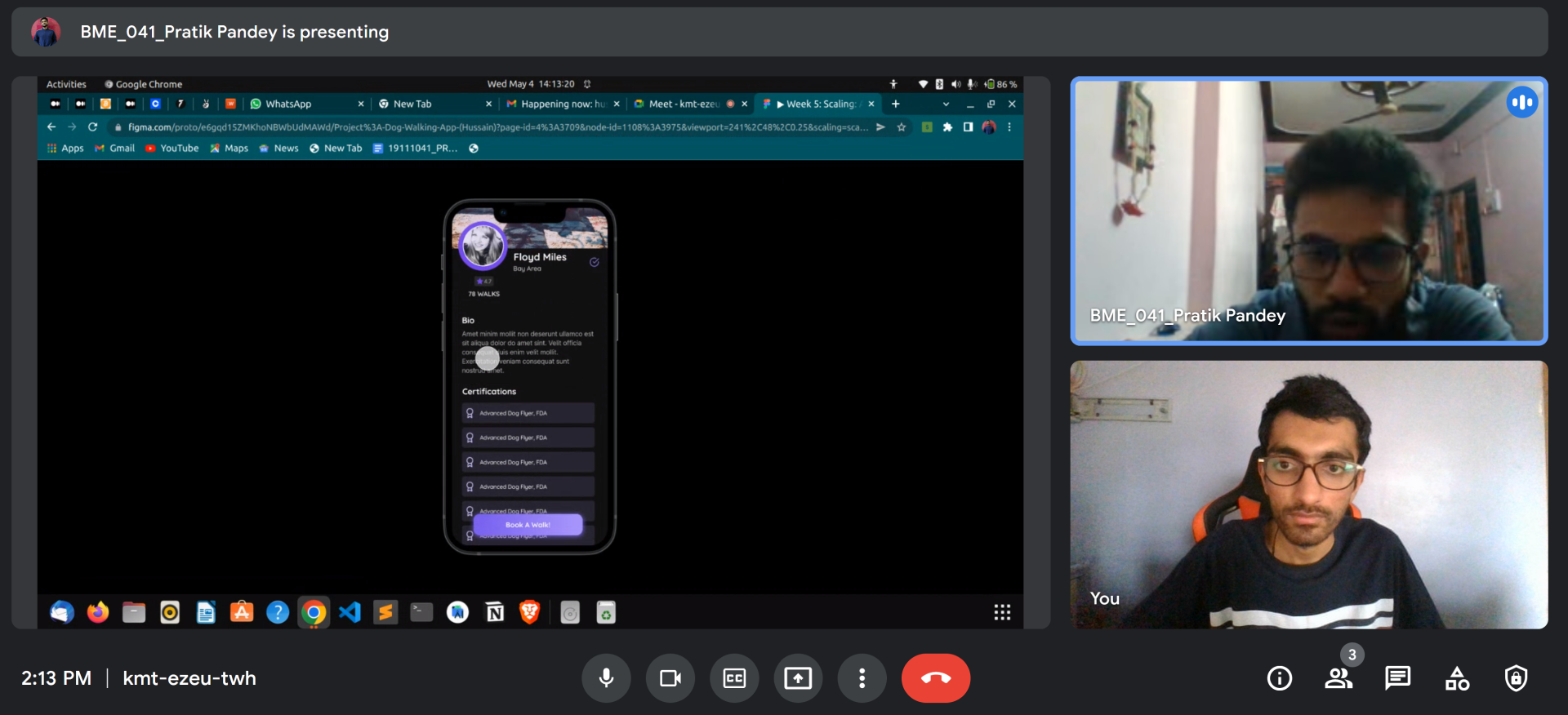Select the BME_041_Pratik Pandey video tile
Screen dimensions: 1568x715
(x=1309, y=211)
